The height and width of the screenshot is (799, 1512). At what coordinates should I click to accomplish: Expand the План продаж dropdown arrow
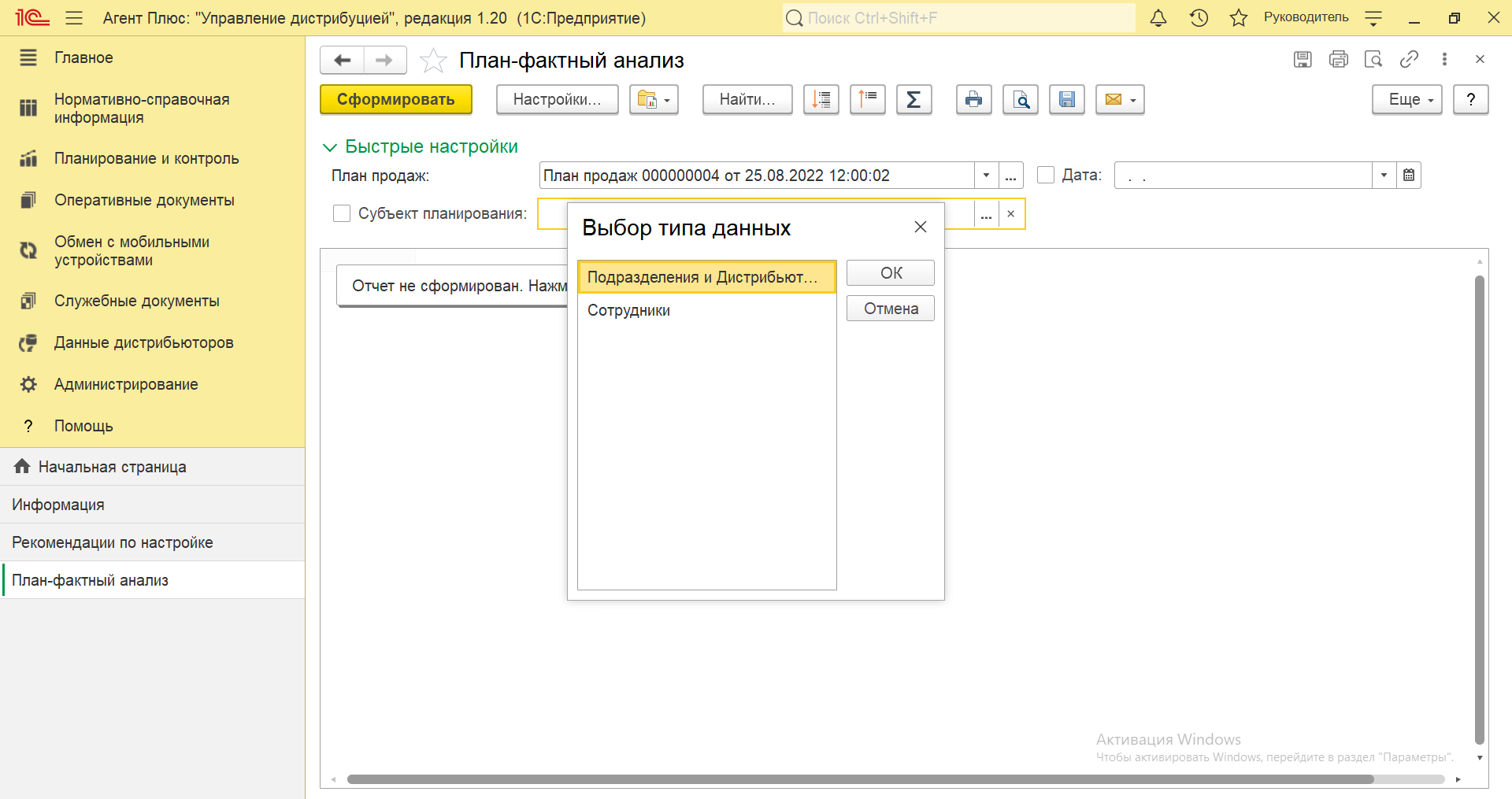coord(986,176)
